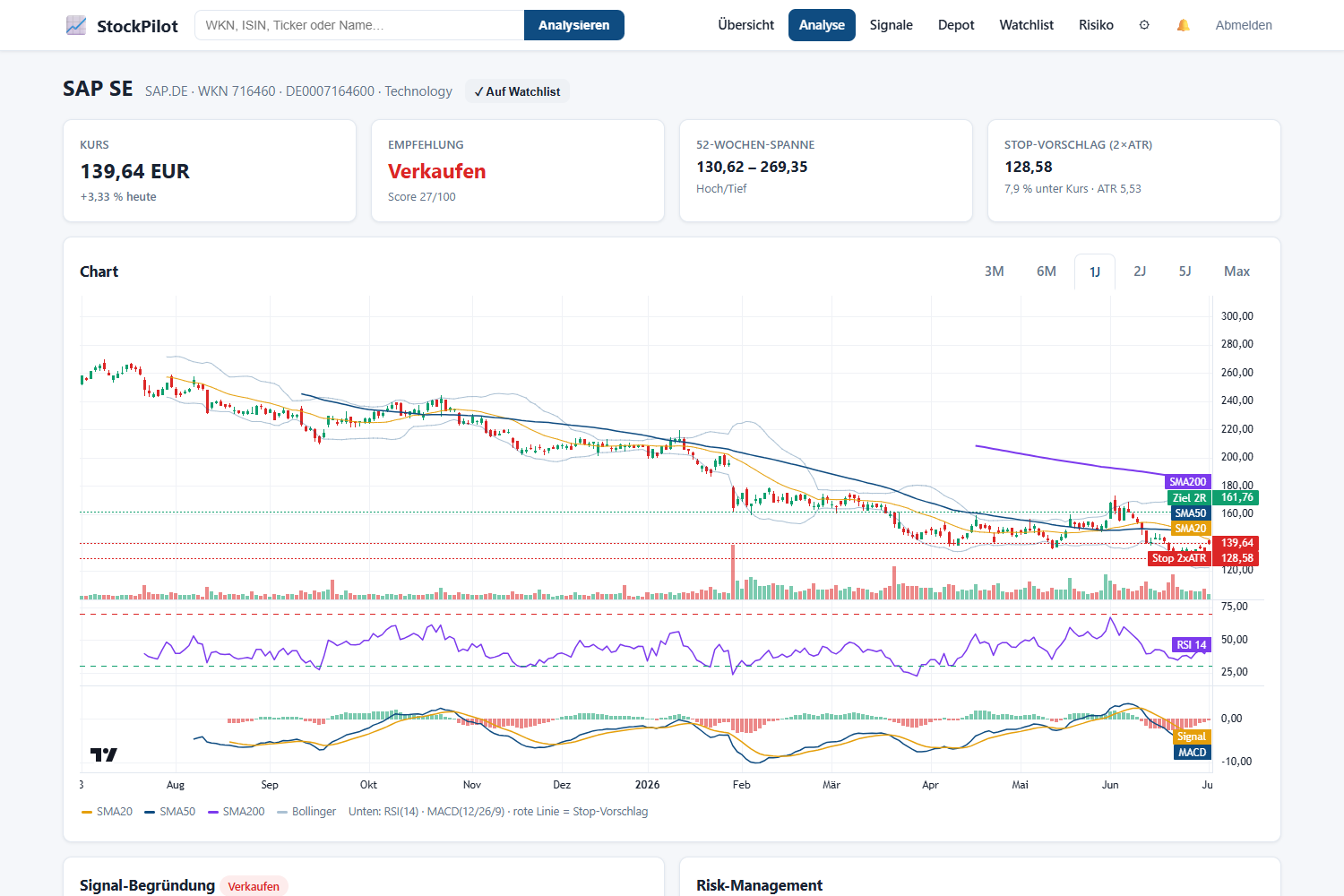1344x896 pixels.
Task: Click the +3,33 % heute change
Action: pos(118,197)
